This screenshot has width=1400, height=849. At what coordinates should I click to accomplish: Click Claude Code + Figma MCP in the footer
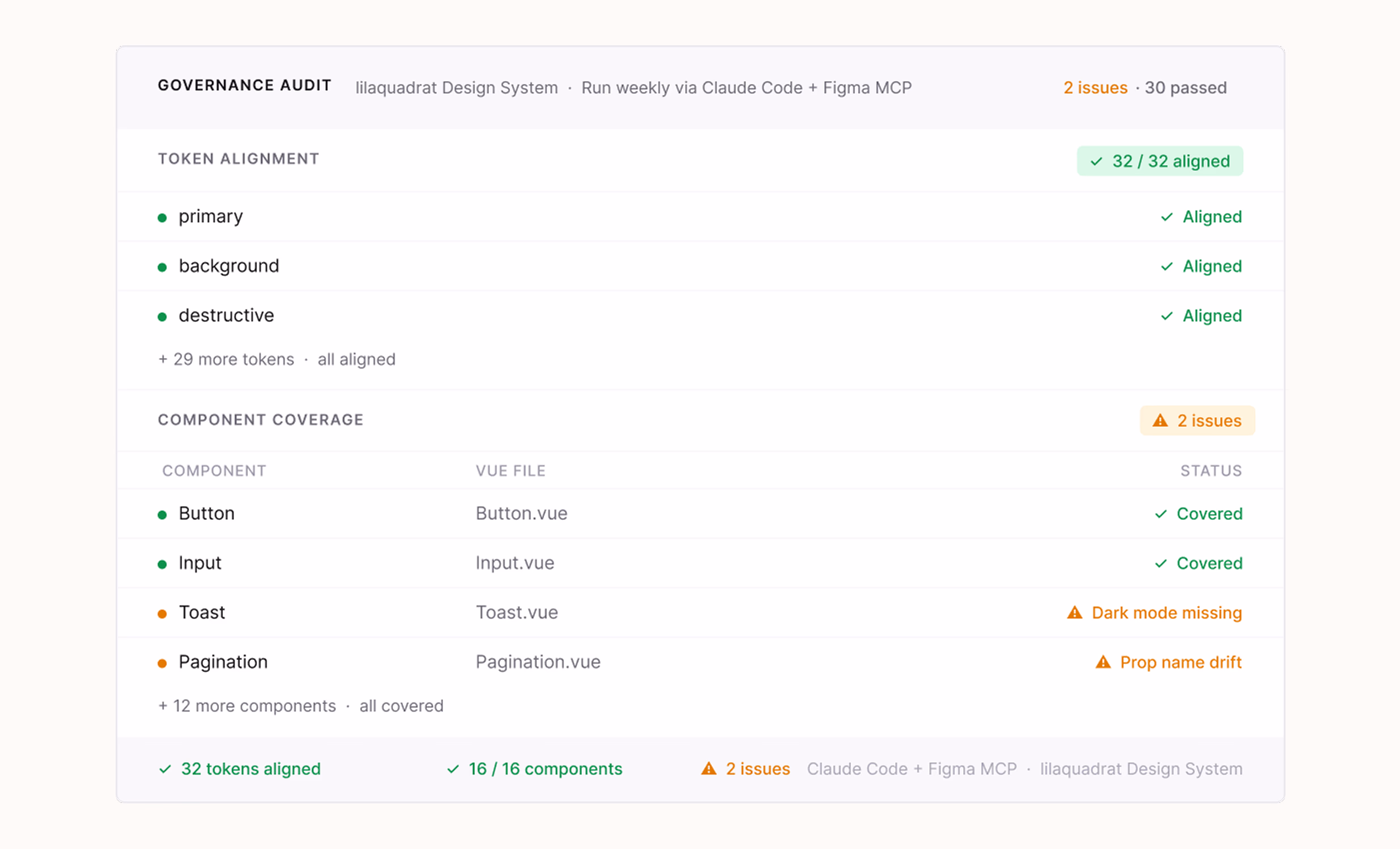[912, 770]
